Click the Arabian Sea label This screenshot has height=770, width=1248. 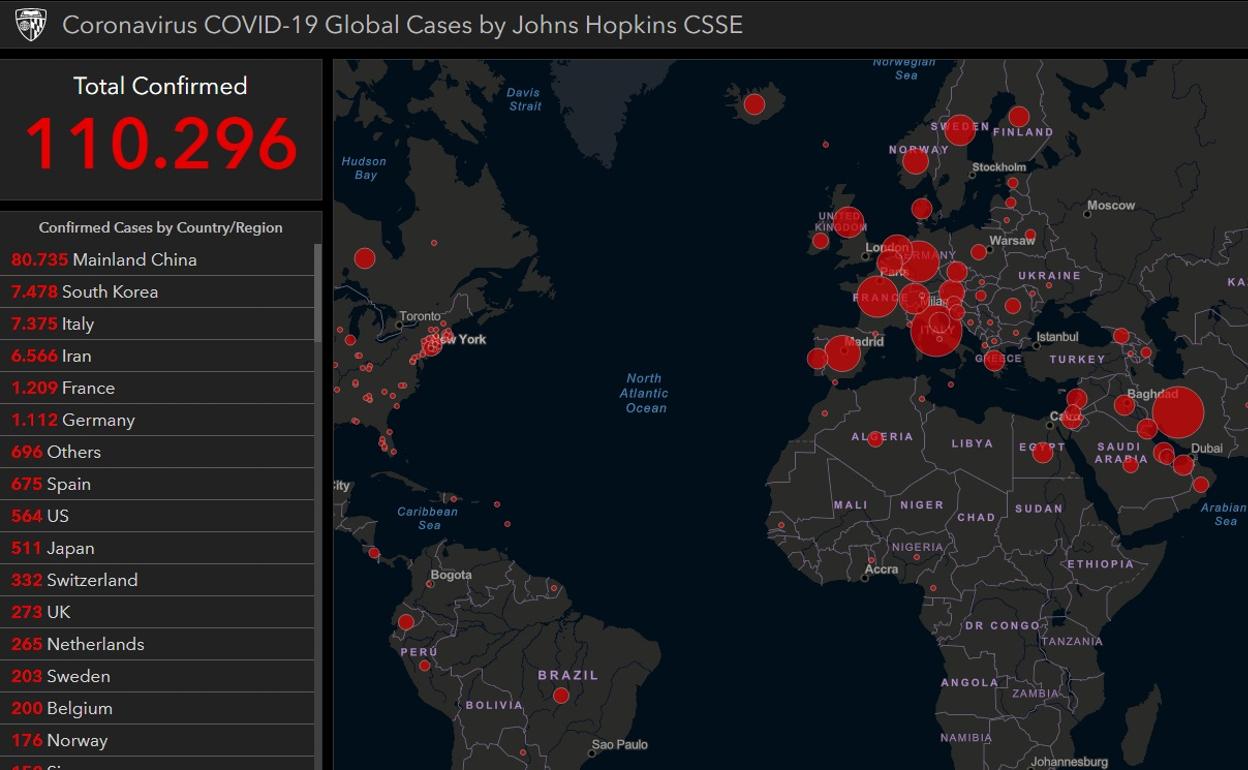[x=1223, y=514]
